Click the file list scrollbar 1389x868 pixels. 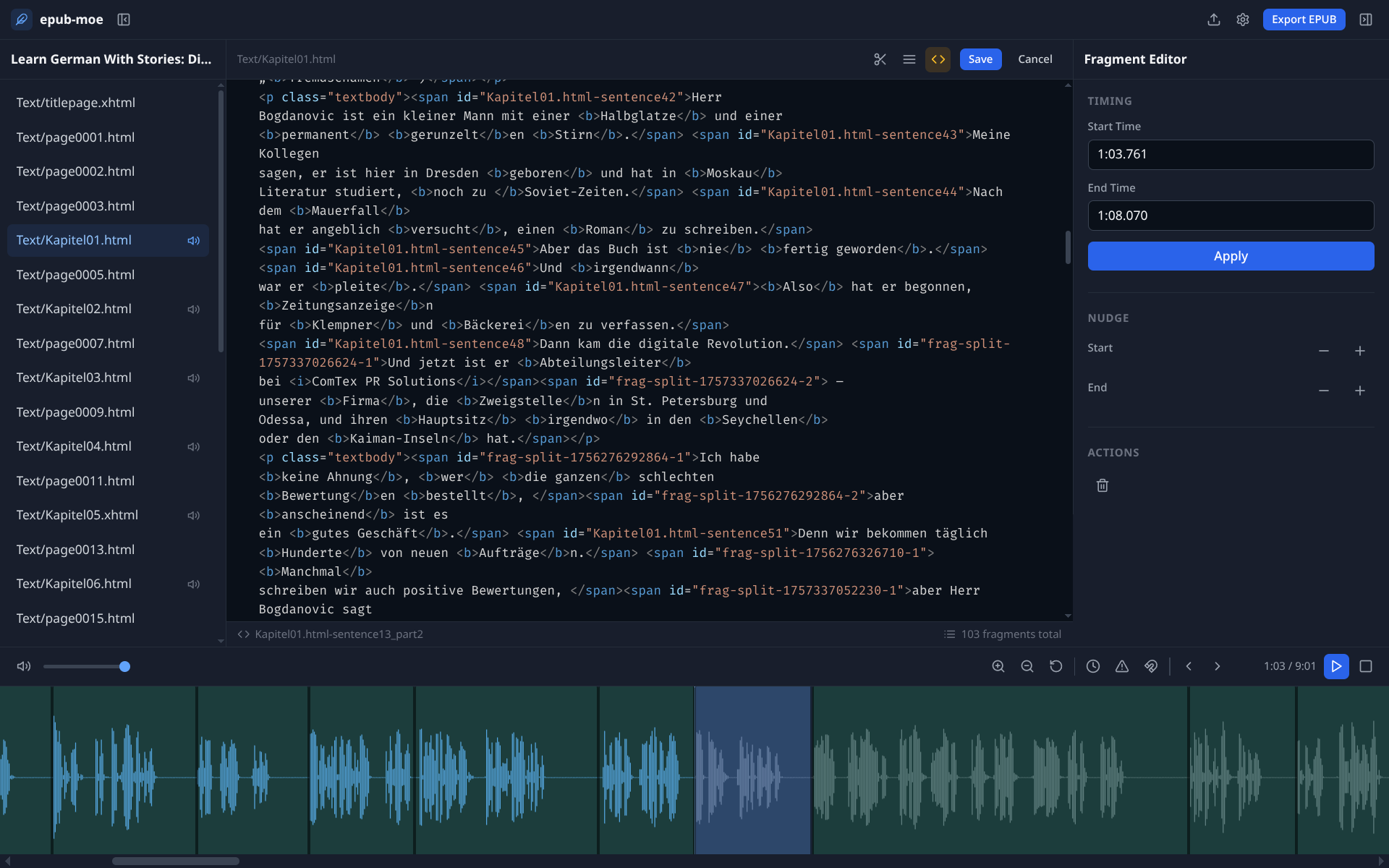221,221
